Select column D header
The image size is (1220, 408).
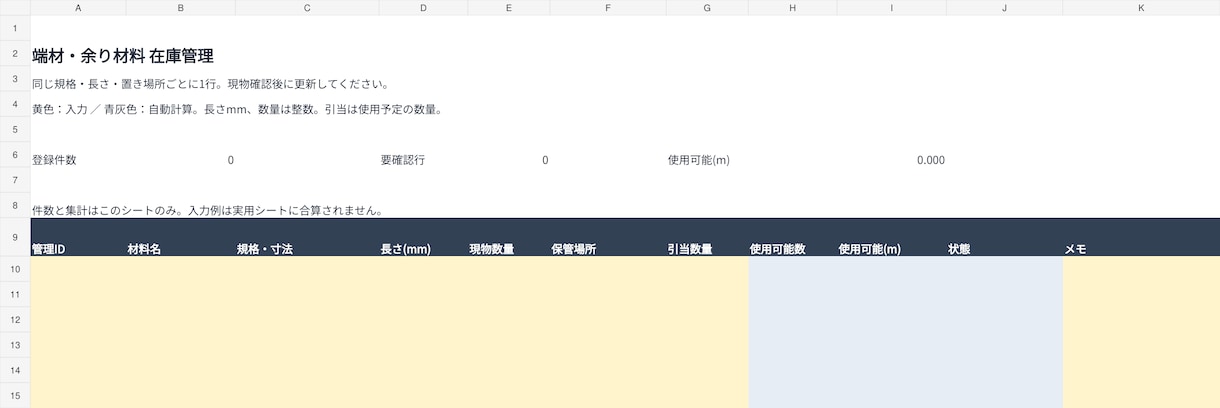[423, 7]
